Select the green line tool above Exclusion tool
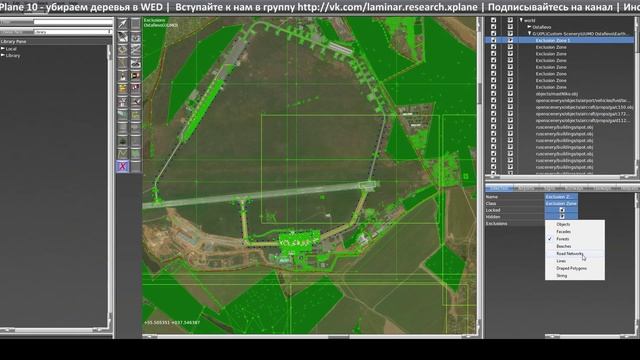Viewport: 640px width, 360px height. (122, 153)
